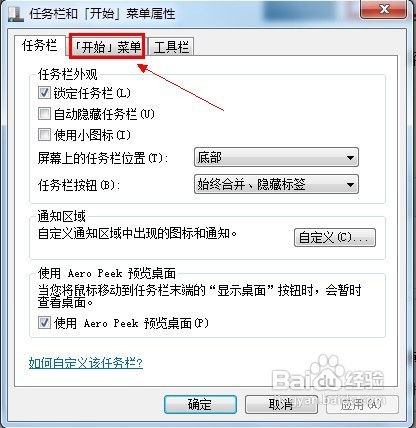Click the 锁定任务栏(L) label text
This screenshot has width=416, height=428.
(x=92, y=93)
